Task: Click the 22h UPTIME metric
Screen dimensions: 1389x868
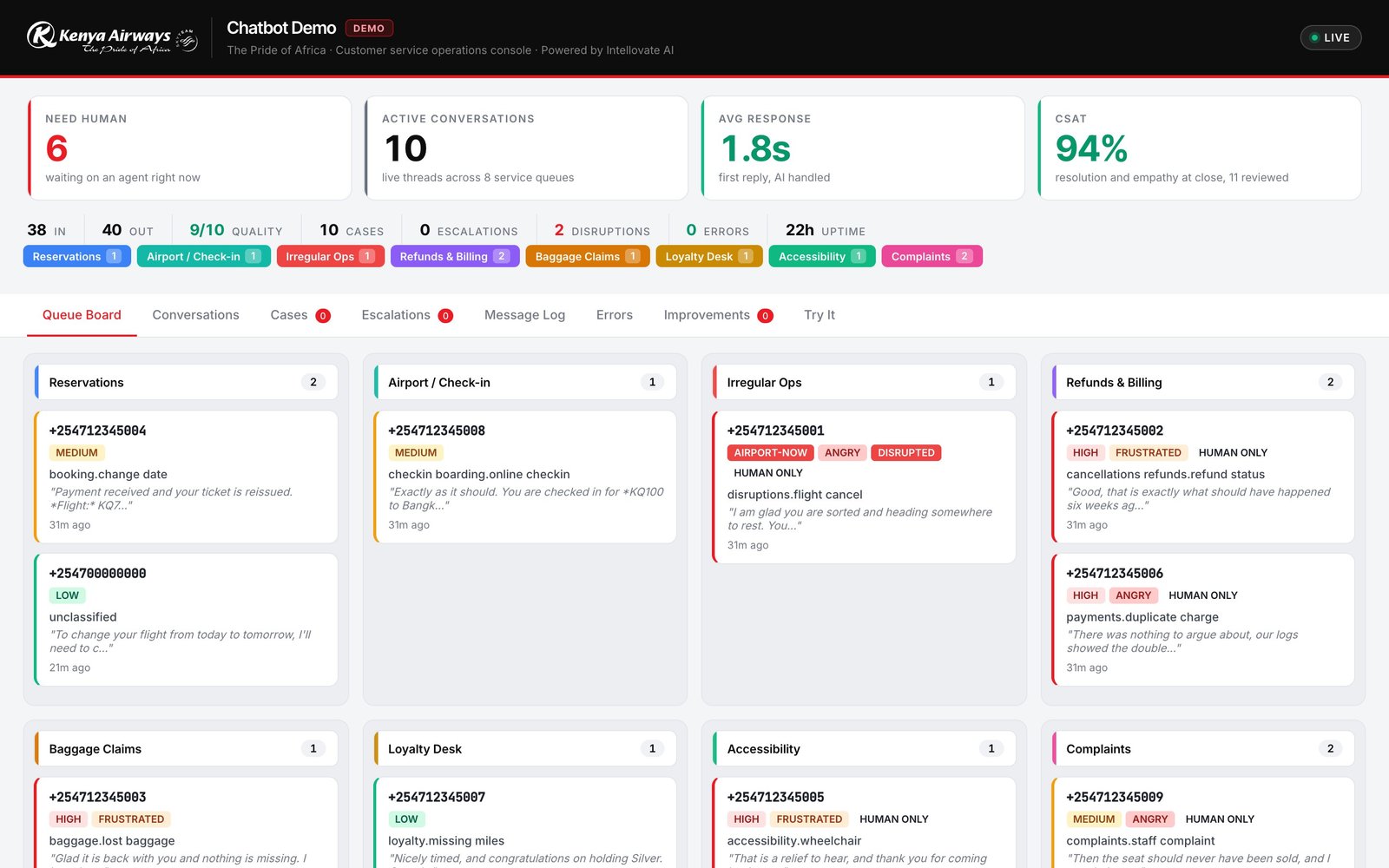Action: click(825, 230)
